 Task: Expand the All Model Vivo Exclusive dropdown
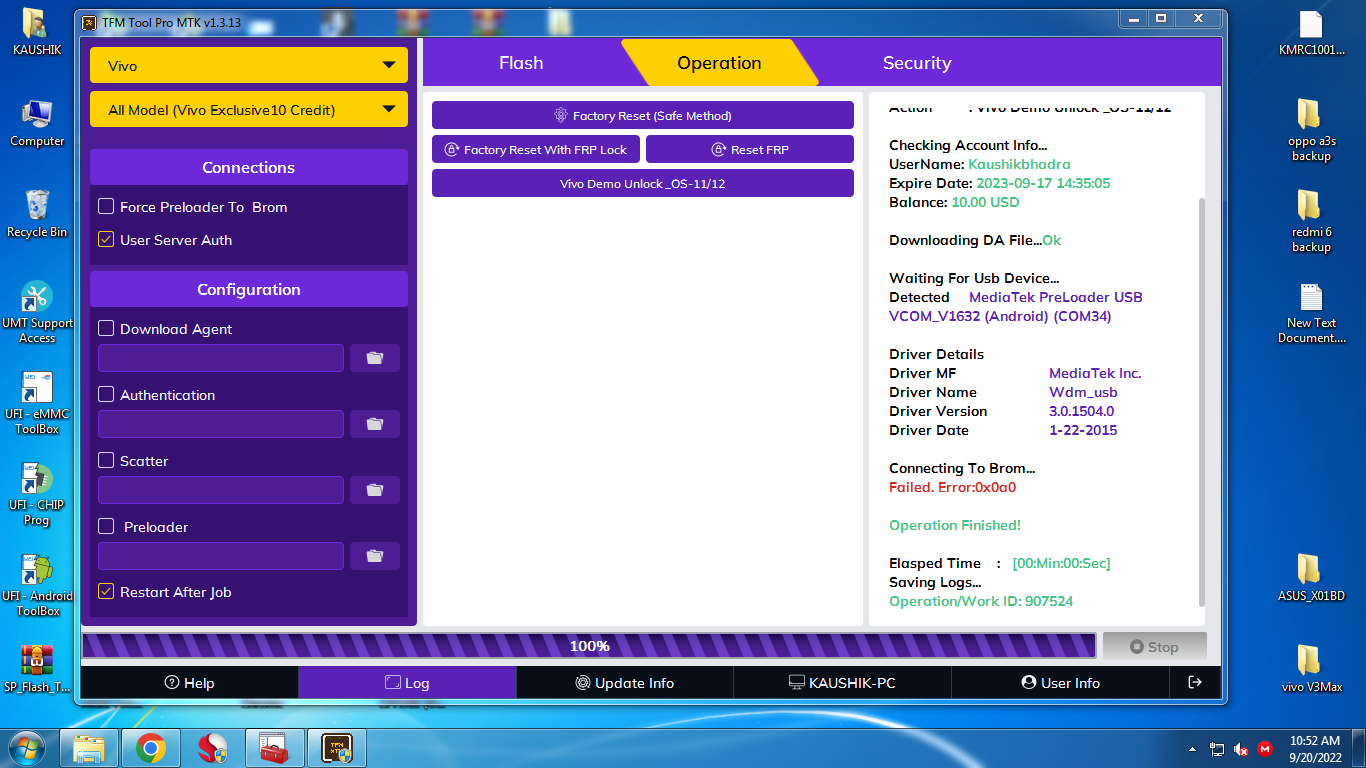coord(249,109)
